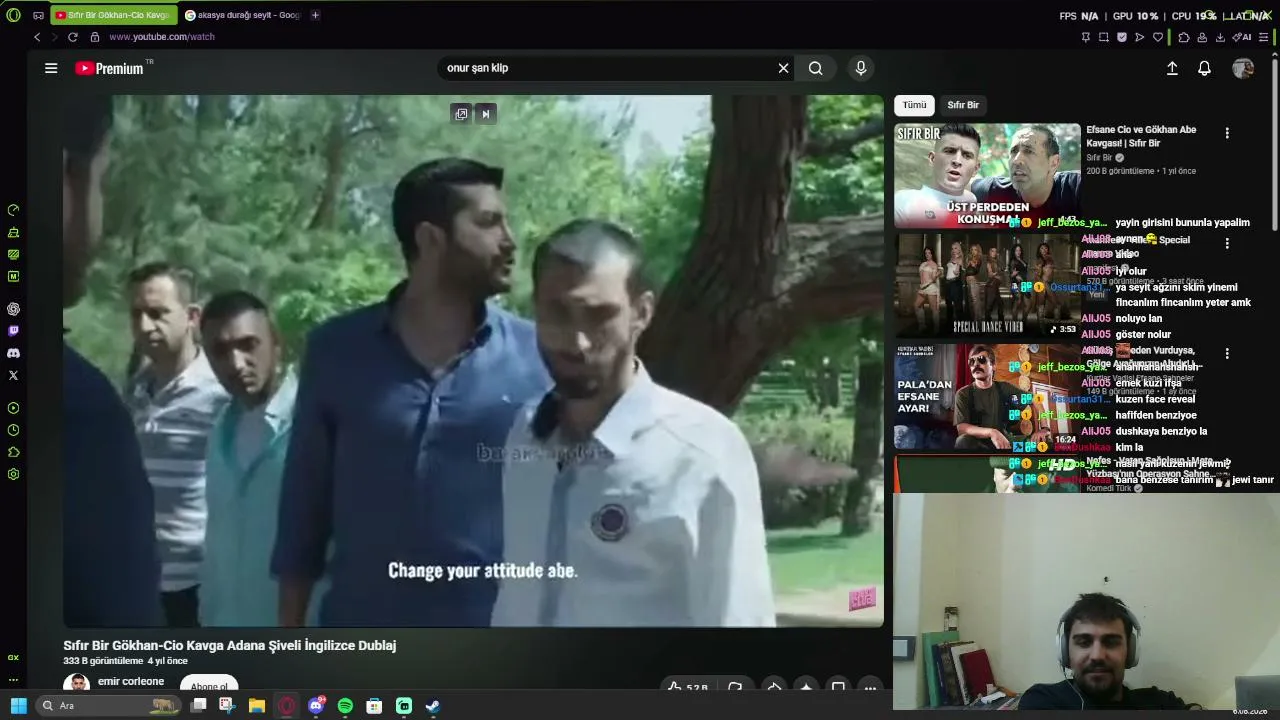
Task: Open the 'Special Dance Video' thumbnail
Action: 987,285
